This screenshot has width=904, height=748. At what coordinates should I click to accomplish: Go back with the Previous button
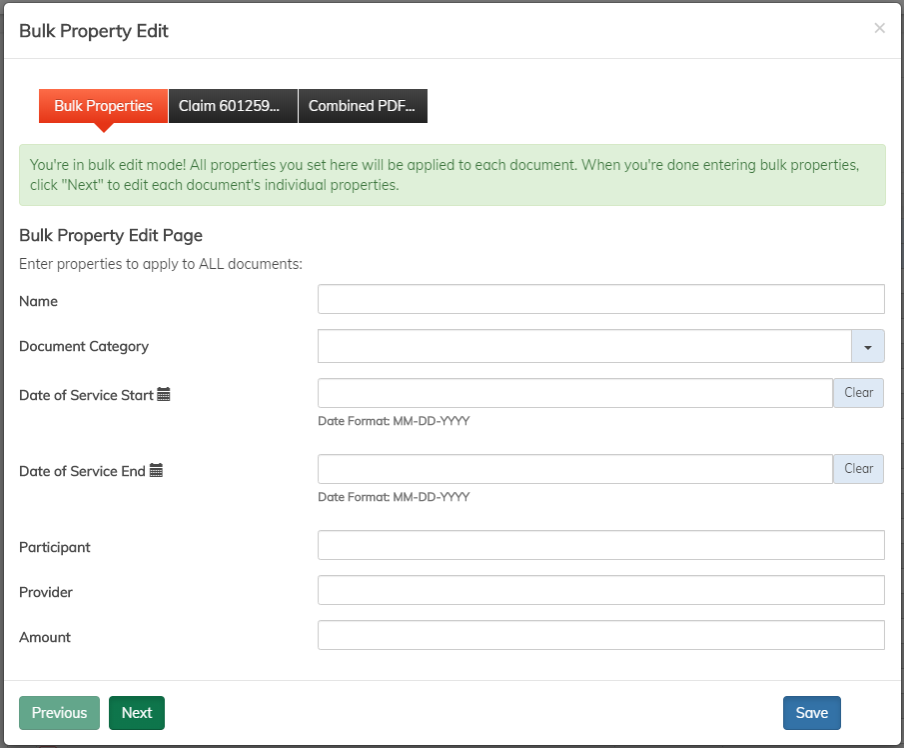59,713
